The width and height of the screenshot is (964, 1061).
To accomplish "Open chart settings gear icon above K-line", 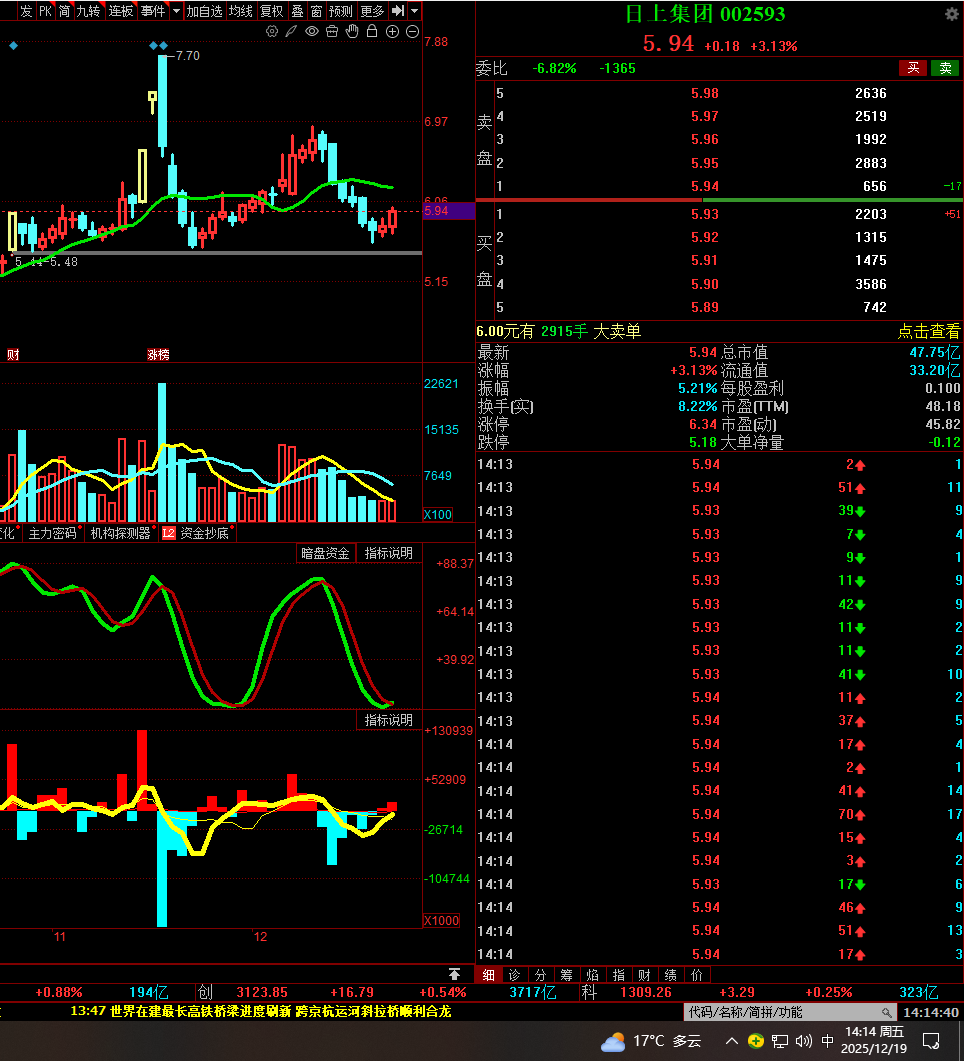I will (x=272, y=32).
